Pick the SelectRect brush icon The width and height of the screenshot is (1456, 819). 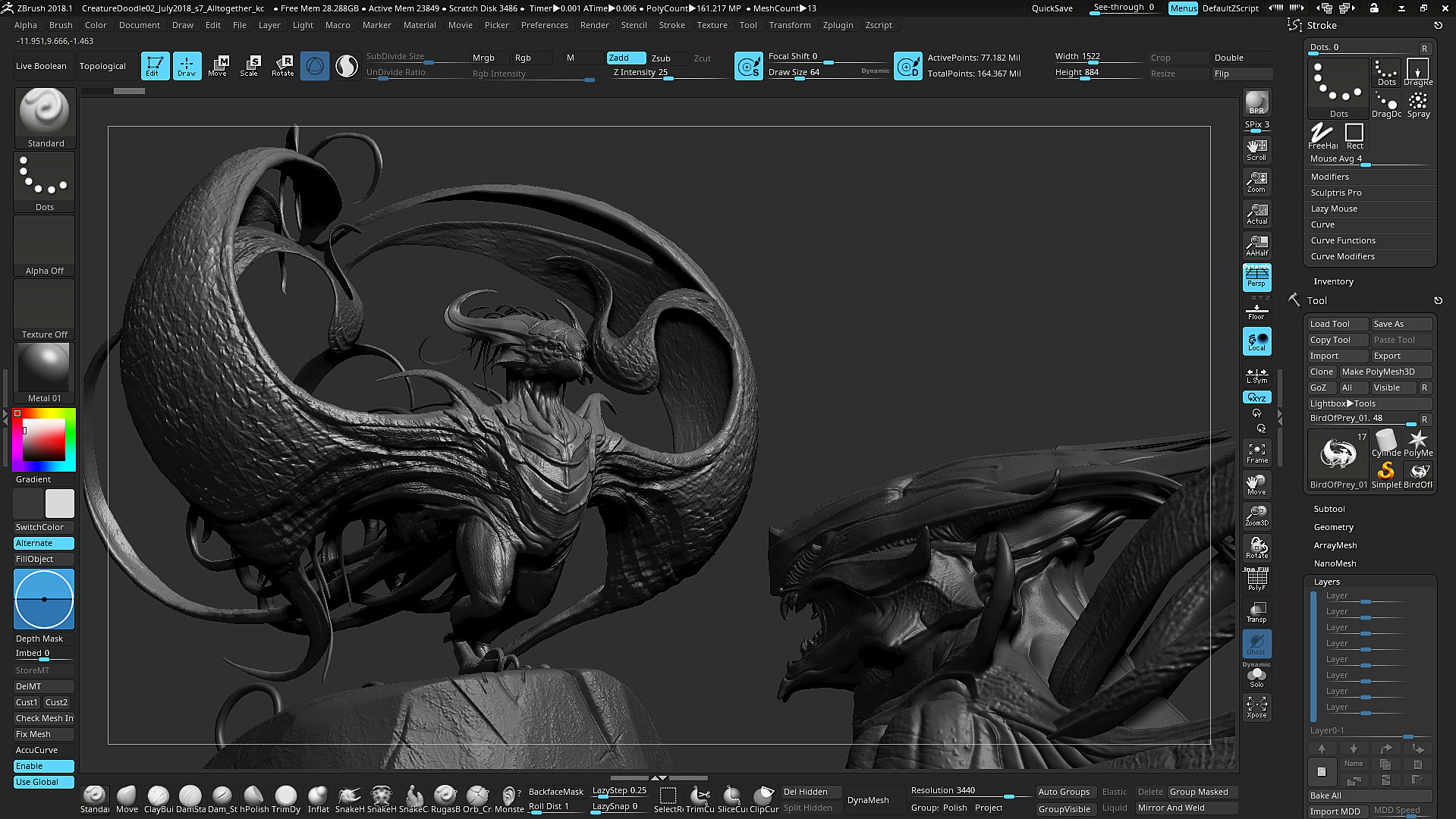pyautogui.click(x=668, y=799)
